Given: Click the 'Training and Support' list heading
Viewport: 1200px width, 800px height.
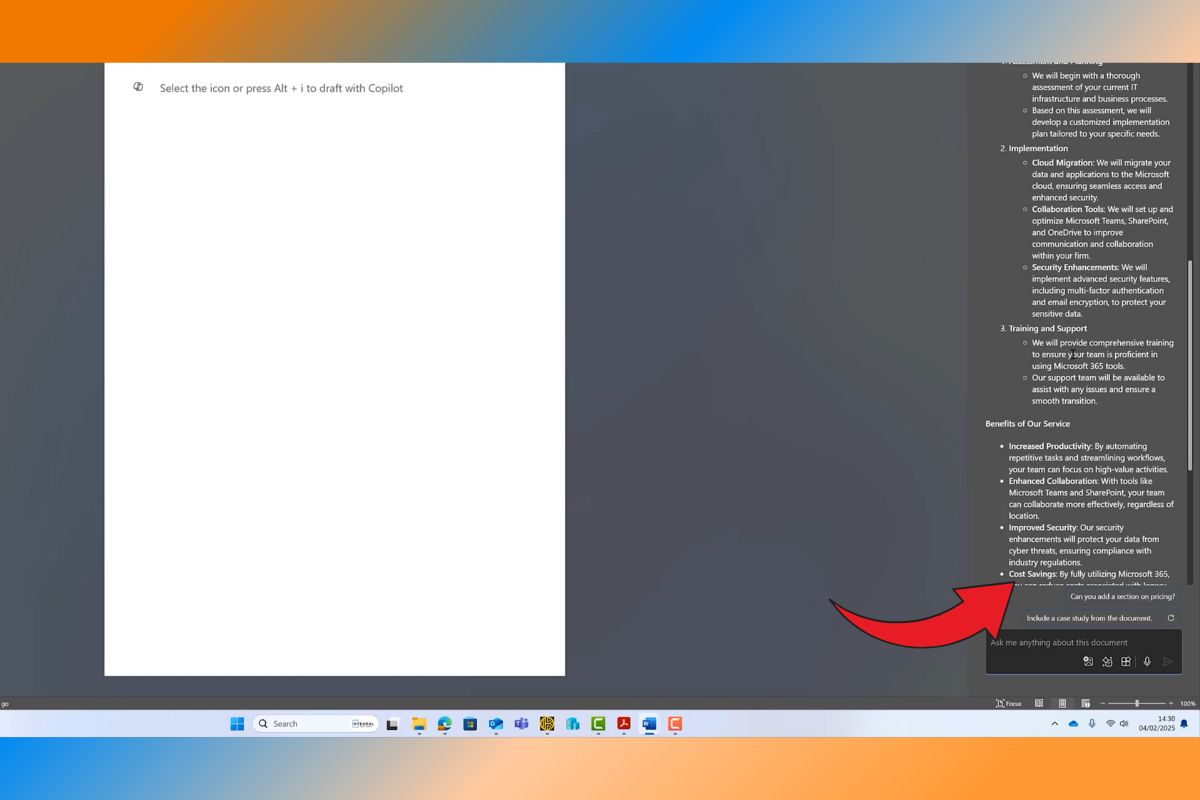Looking at the screenshot, I should coord(1047,329).
